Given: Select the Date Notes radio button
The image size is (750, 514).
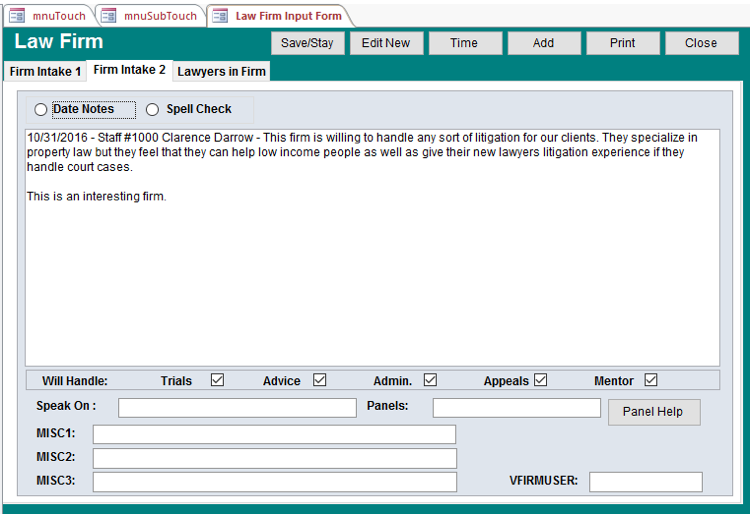Looking at the screenshot, I should click(x=41, y=110).
